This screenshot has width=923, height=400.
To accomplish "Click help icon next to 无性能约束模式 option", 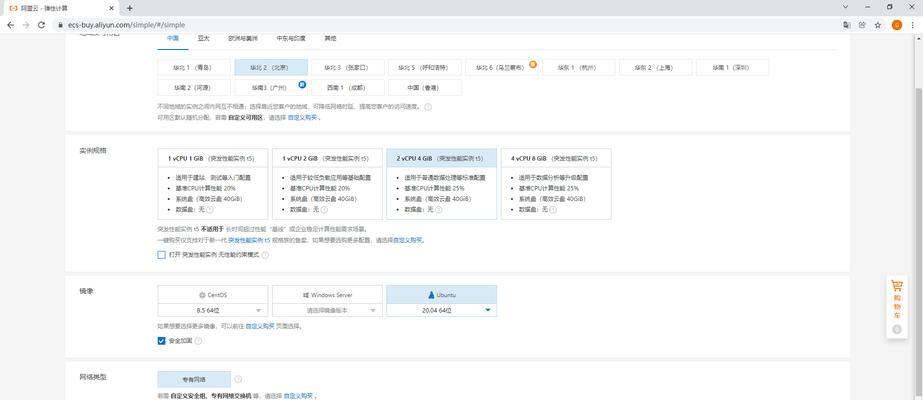I will [265, 255].
